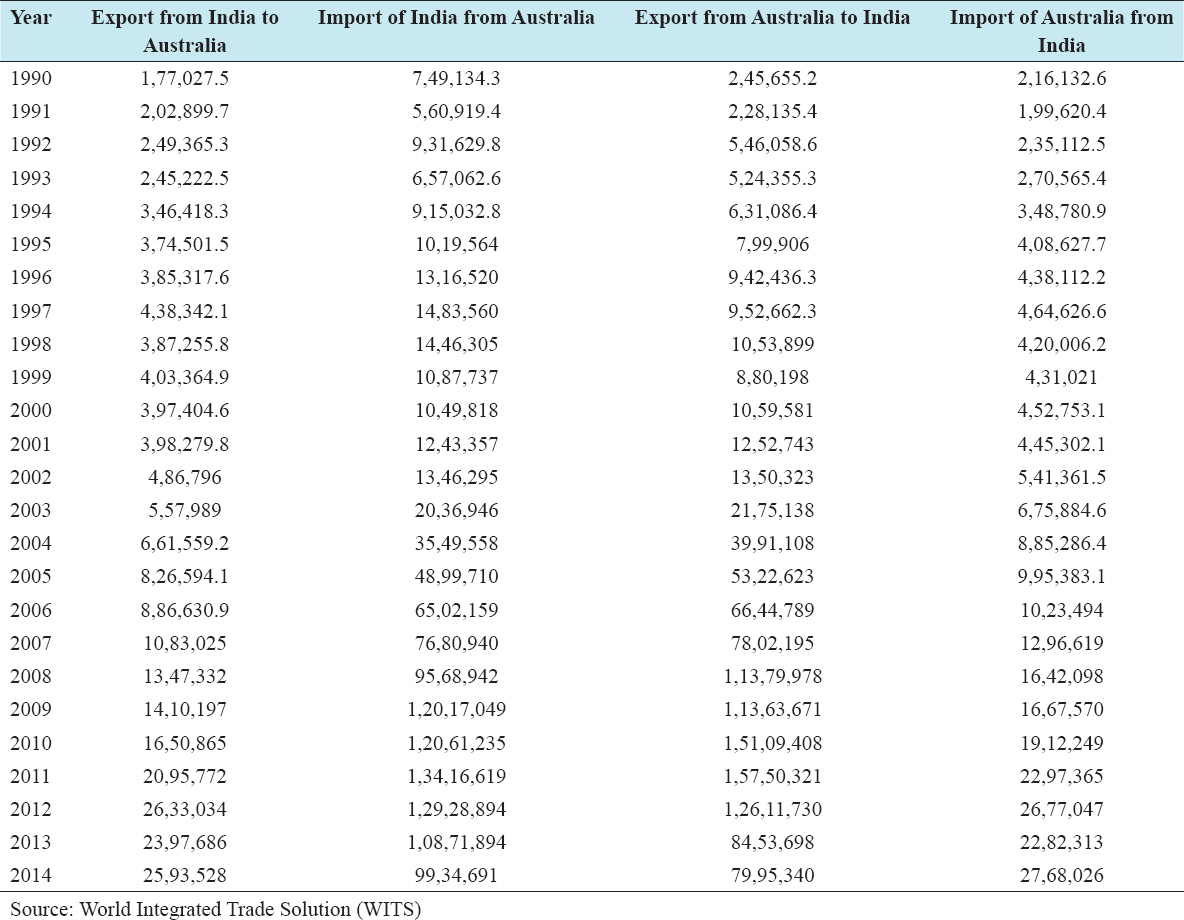
Task: Click the Source: World Integrated Trade Solution text
Action: point(216,909)
